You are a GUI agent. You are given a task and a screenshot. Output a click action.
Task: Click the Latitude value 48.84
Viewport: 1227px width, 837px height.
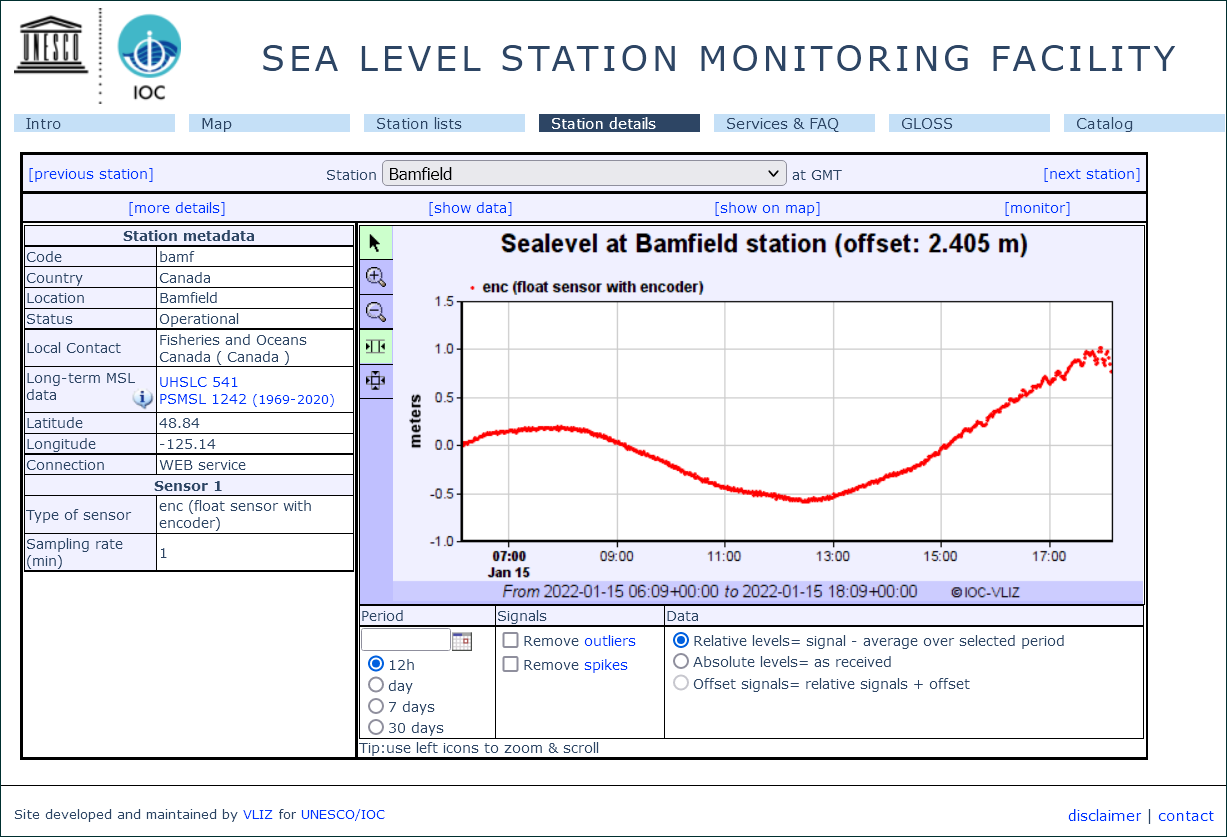pyautogui.click(x=180, y=423)
